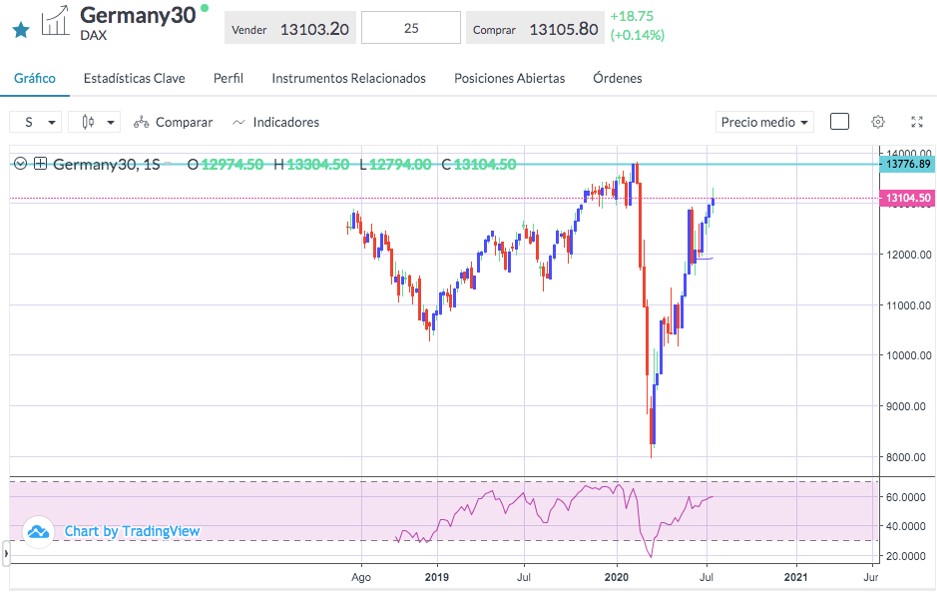Click the Ago label on time axis

361,577
